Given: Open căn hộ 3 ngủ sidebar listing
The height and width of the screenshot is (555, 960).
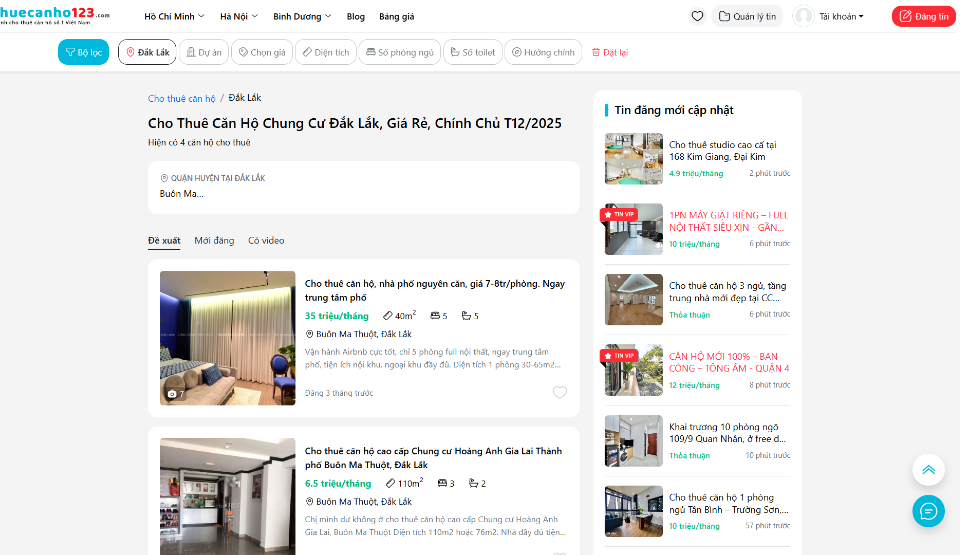Looking at the screenshot, I should pyautogui.click(x=727, y=292).
